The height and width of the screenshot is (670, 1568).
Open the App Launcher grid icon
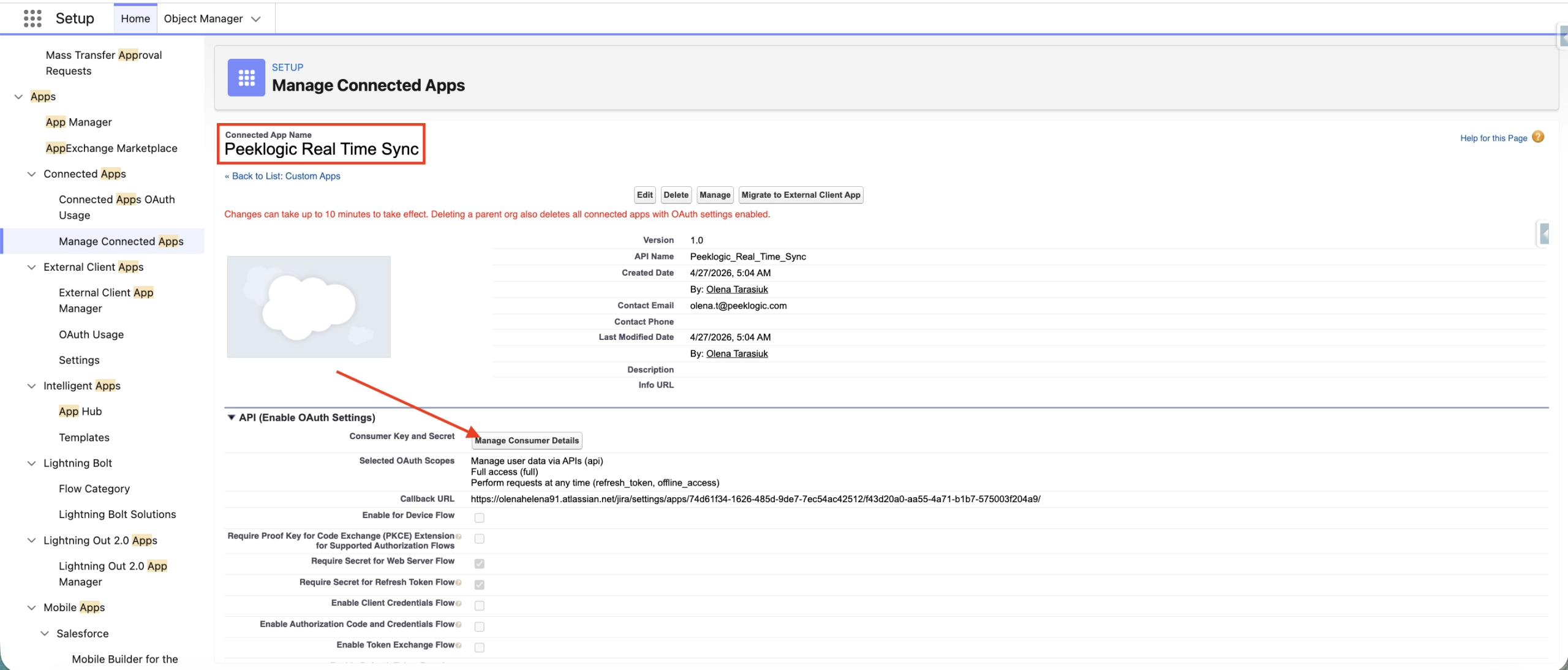pos(32,18)
